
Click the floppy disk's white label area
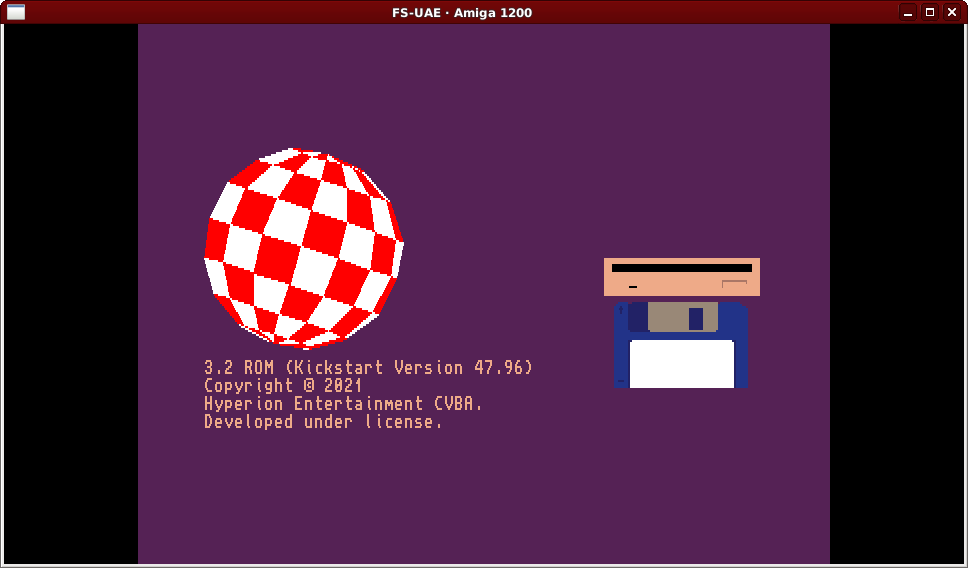click(682, 364)
